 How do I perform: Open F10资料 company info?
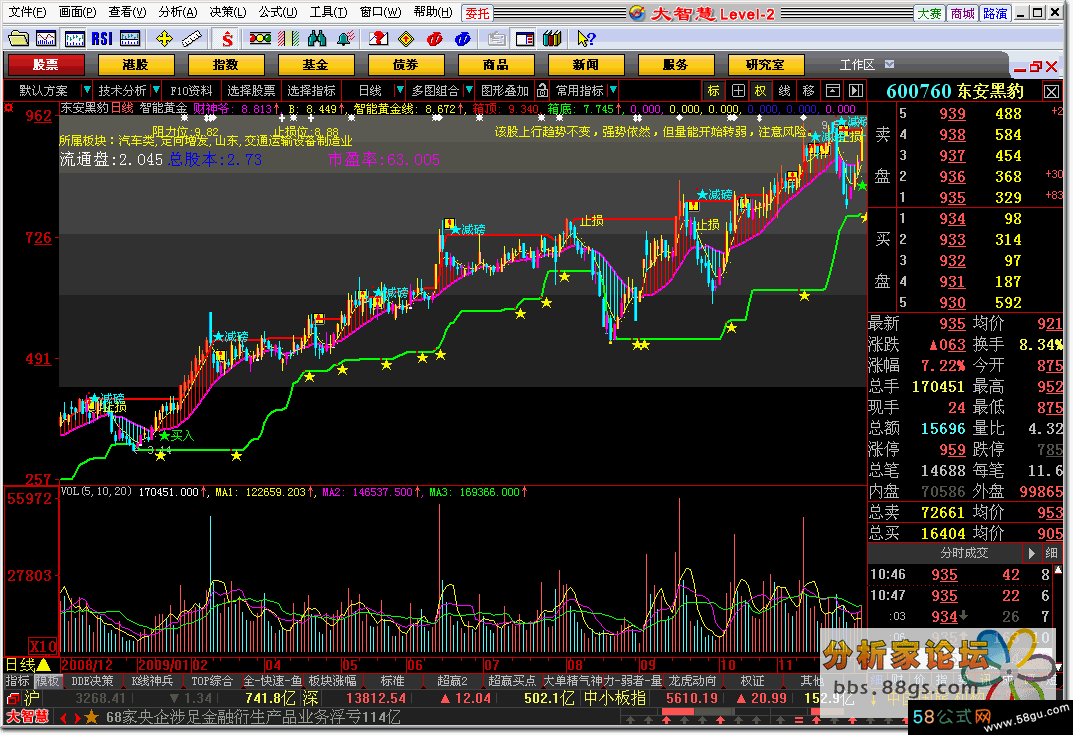tap(191, 90)
